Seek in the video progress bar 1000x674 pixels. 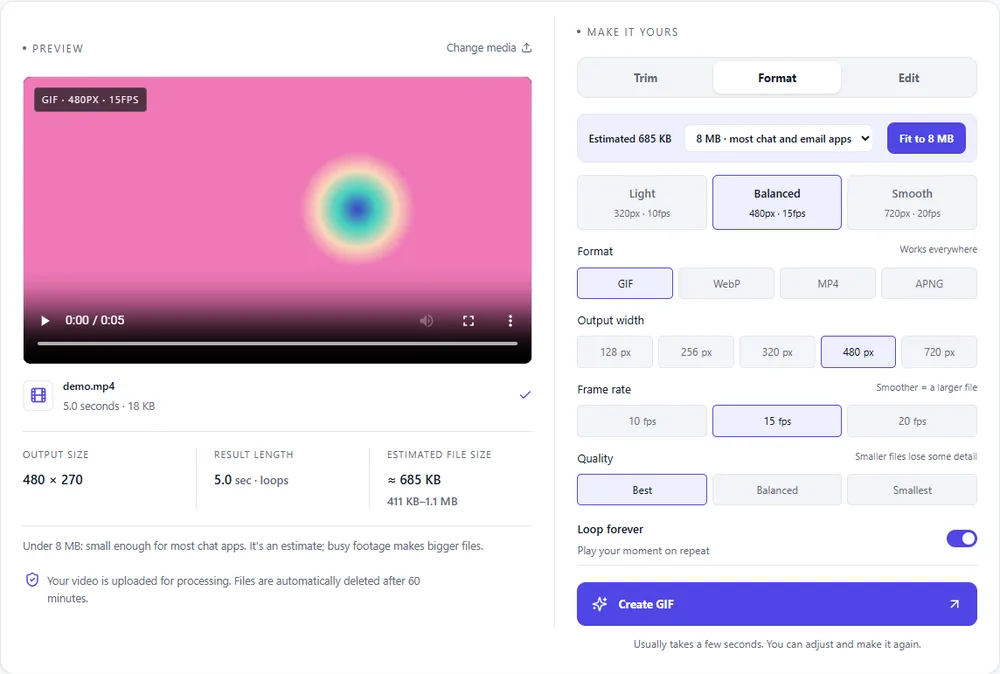click(277, 344)
